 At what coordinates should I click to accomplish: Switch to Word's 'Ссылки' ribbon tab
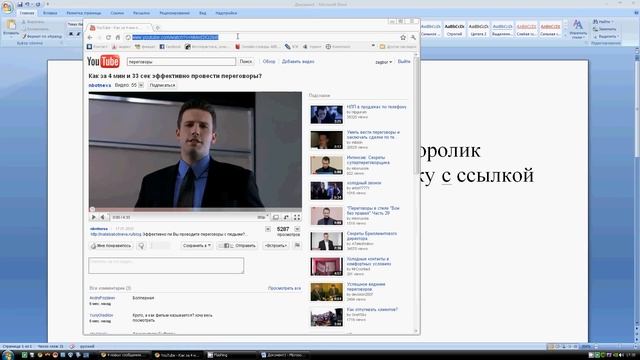117,13
